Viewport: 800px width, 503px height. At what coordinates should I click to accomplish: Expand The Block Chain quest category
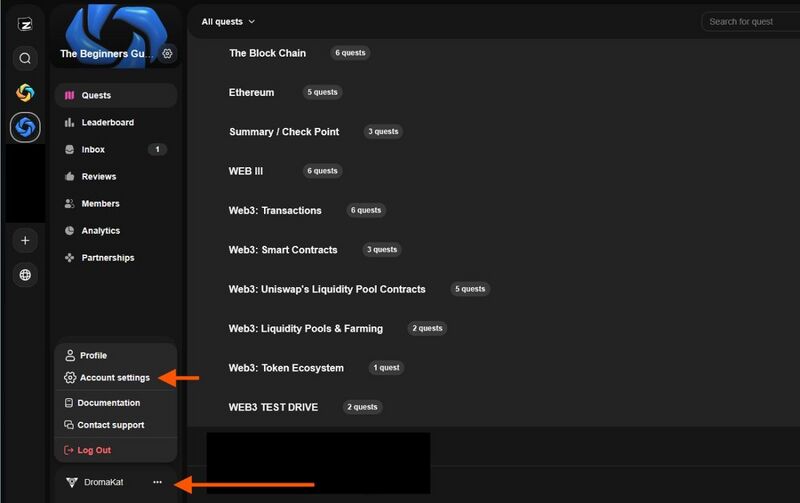[x=267, y=53]
